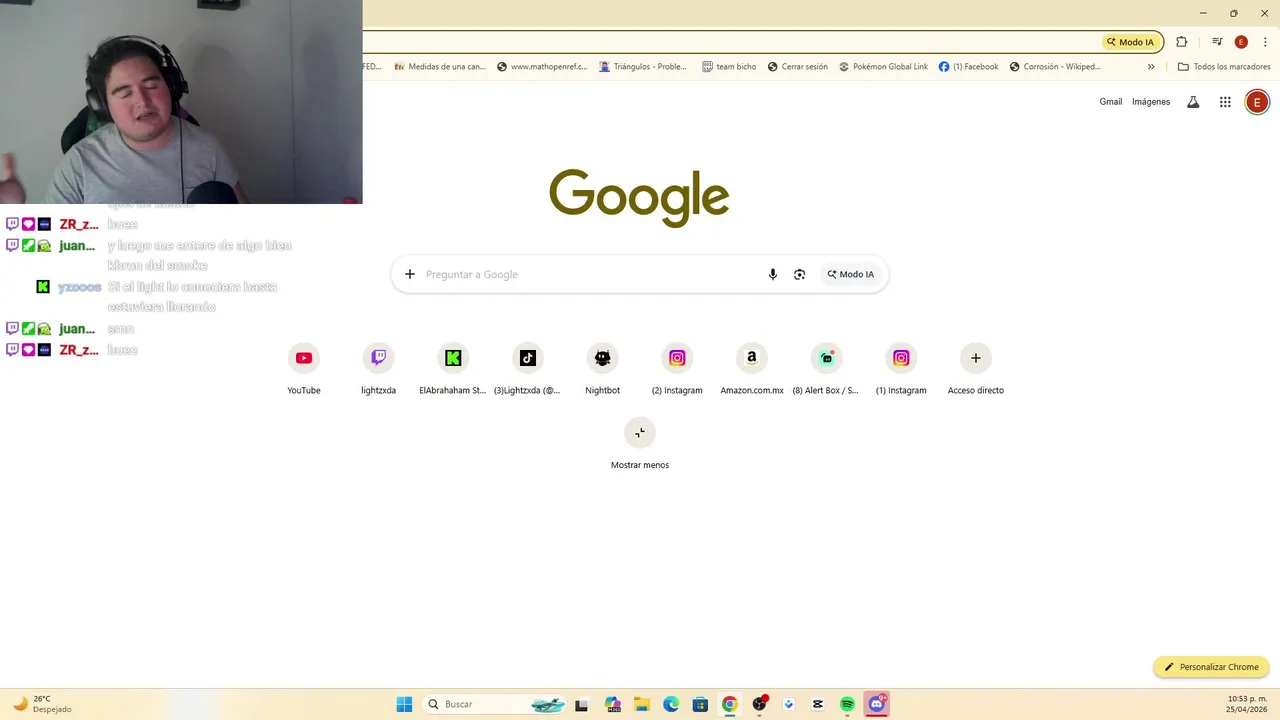
Task: Open the Gmail link
Action: 1111,102
